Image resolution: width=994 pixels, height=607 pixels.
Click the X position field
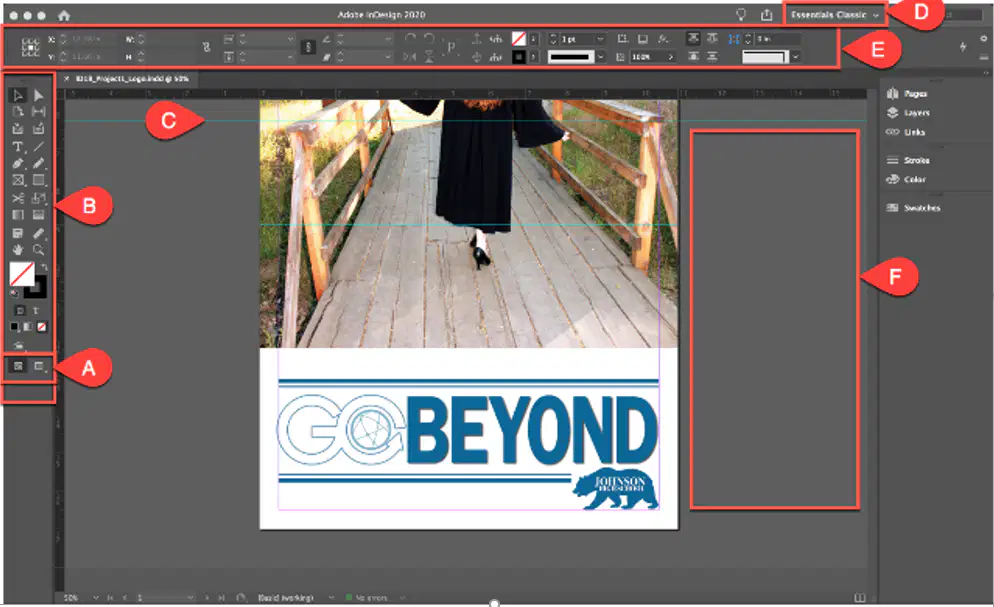(x=94, y=39)
